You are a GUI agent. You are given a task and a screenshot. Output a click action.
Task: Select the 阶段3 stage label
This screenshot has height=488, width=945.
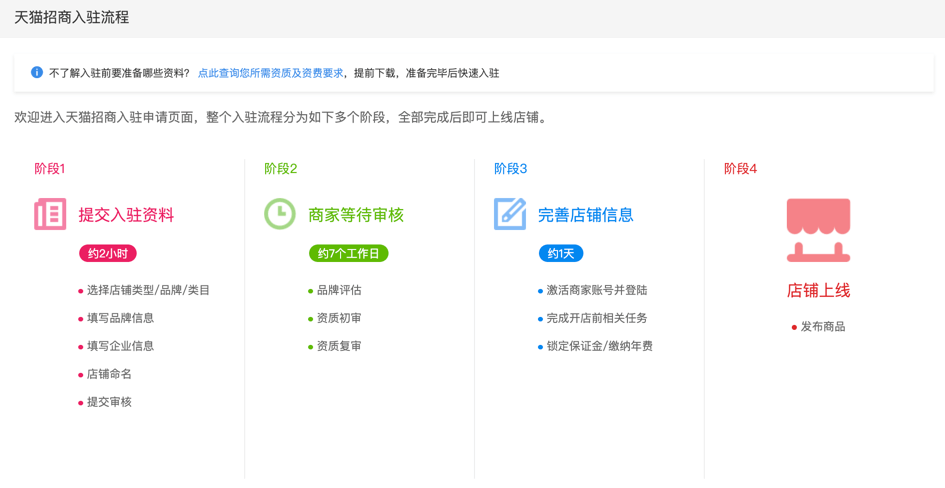(510, 169)
